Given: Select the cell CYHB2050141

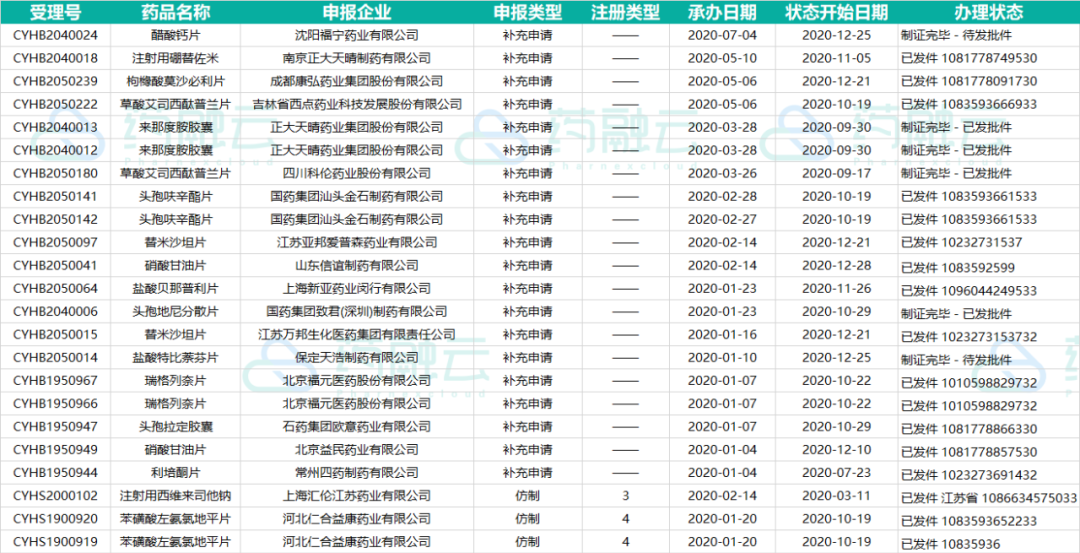Looking at the screenshot, I should 56,196.
